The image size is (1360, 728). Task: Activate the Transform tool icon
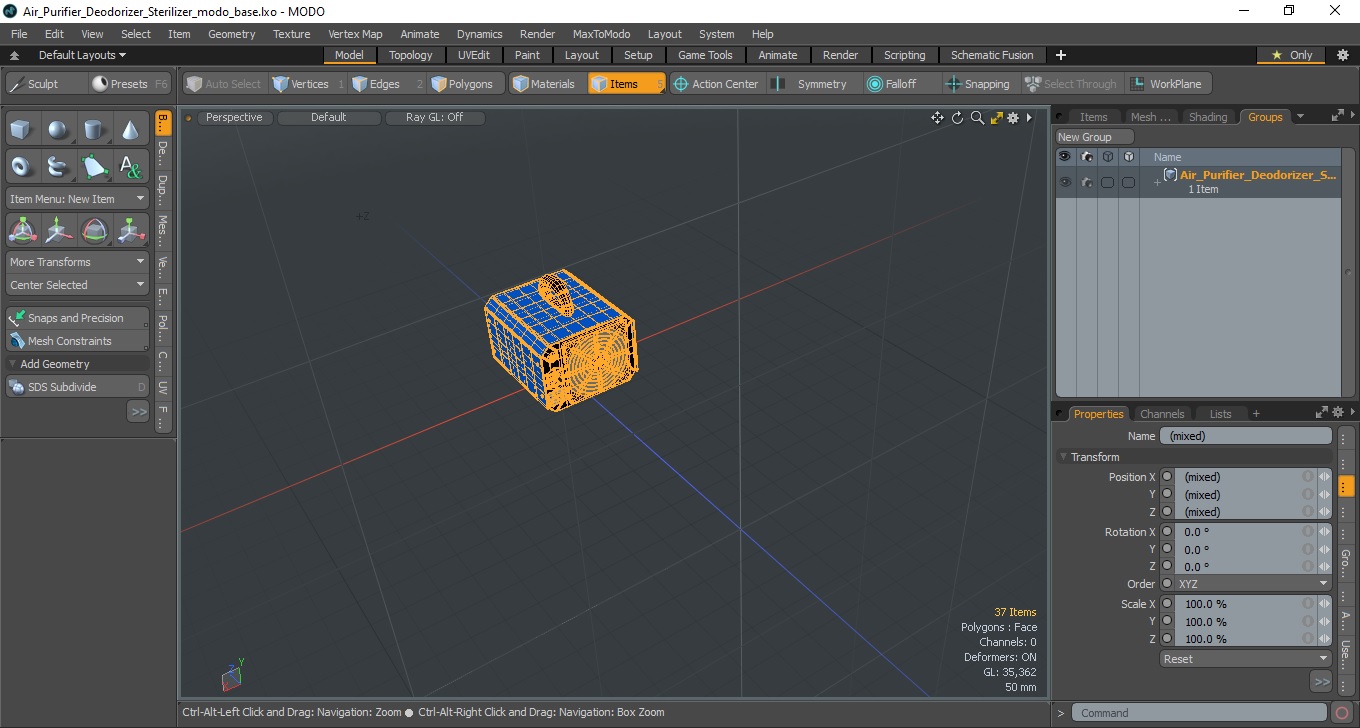point(23,231)
